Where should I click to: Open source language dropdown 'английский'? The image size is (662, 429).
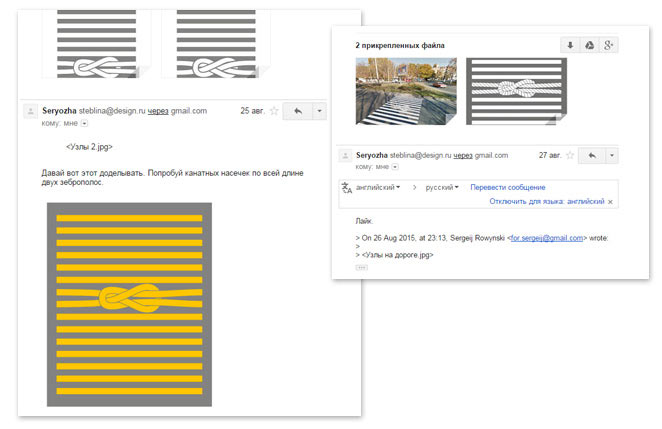tap(378, 187)
